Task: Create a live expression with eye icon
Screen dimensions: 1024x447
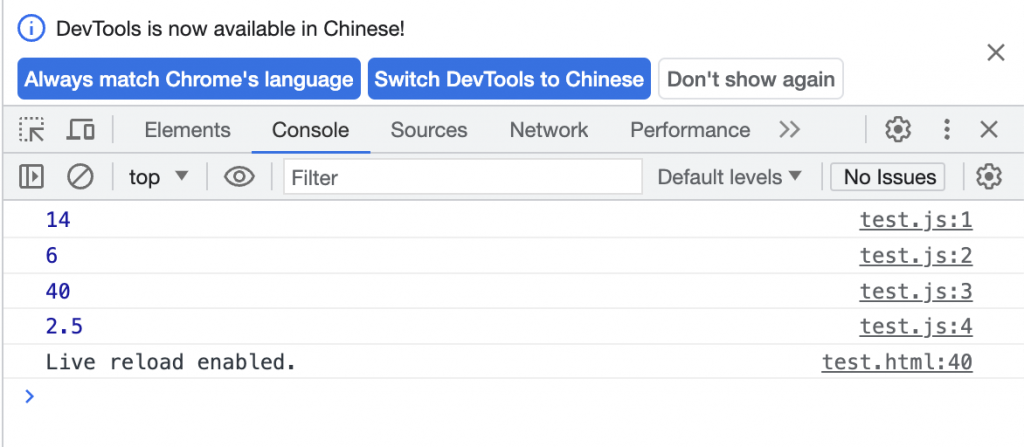Action: [239, 177]
